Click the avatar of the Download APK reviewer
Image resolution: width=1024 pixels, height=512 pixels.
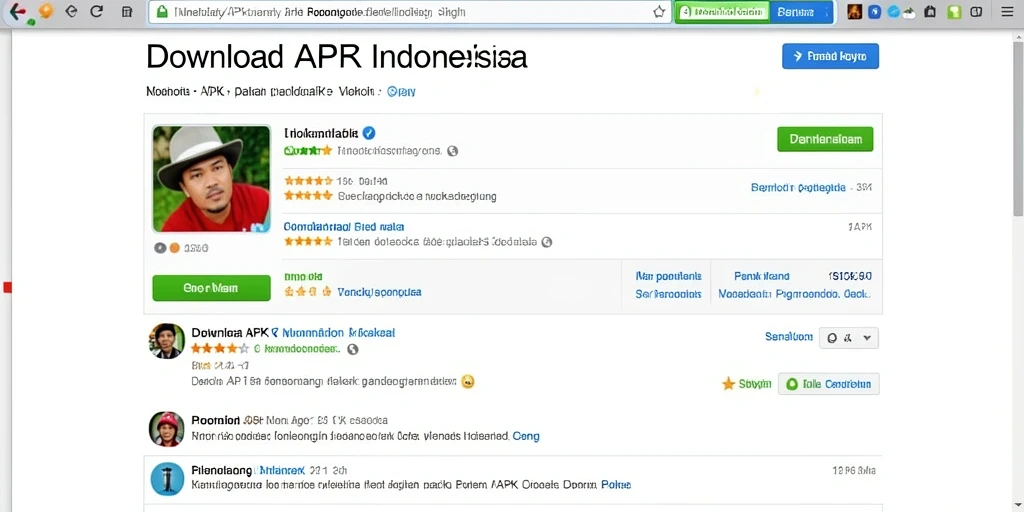pos(167,341)
